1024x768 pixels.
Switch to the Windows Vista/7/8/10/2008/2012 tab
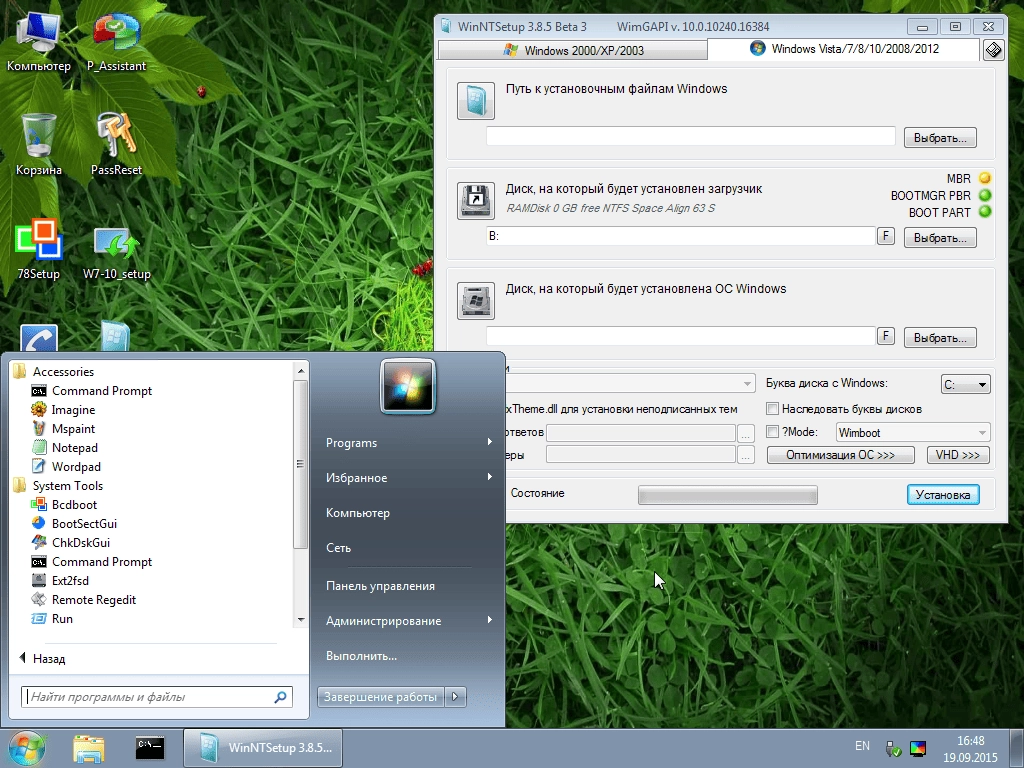pos(844,49)
